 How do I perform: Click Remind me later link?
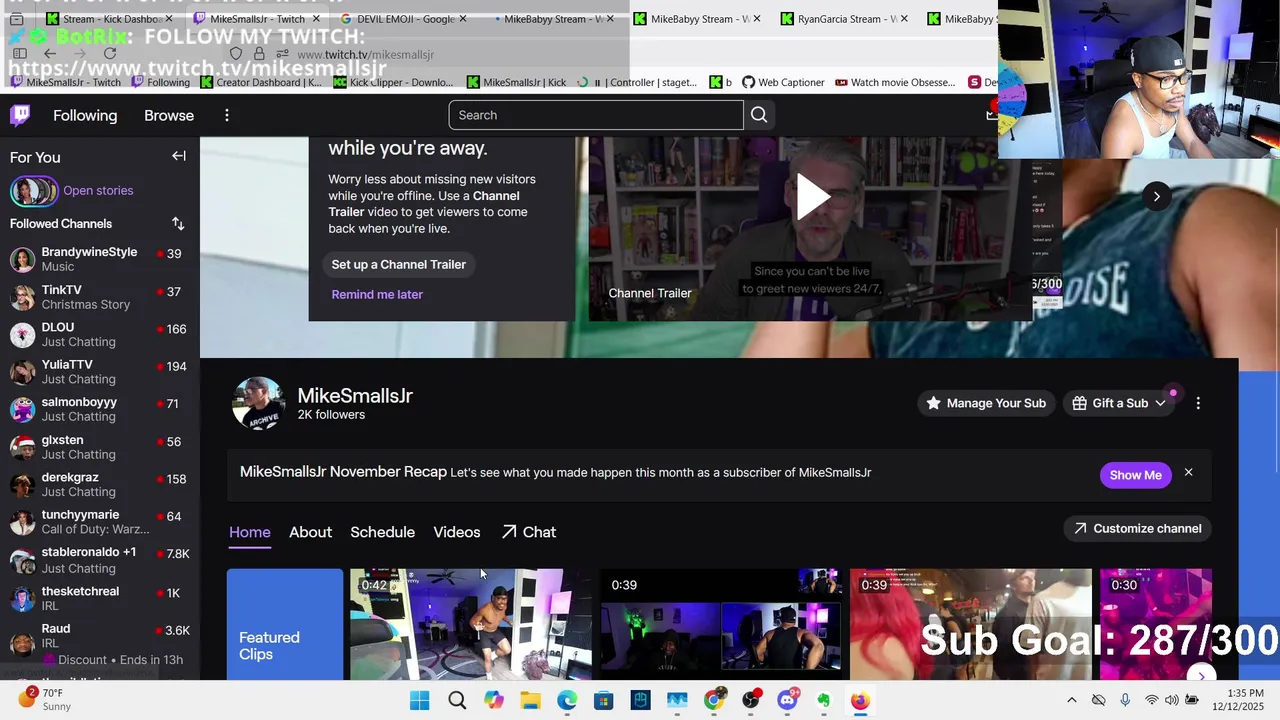point(377,294)
